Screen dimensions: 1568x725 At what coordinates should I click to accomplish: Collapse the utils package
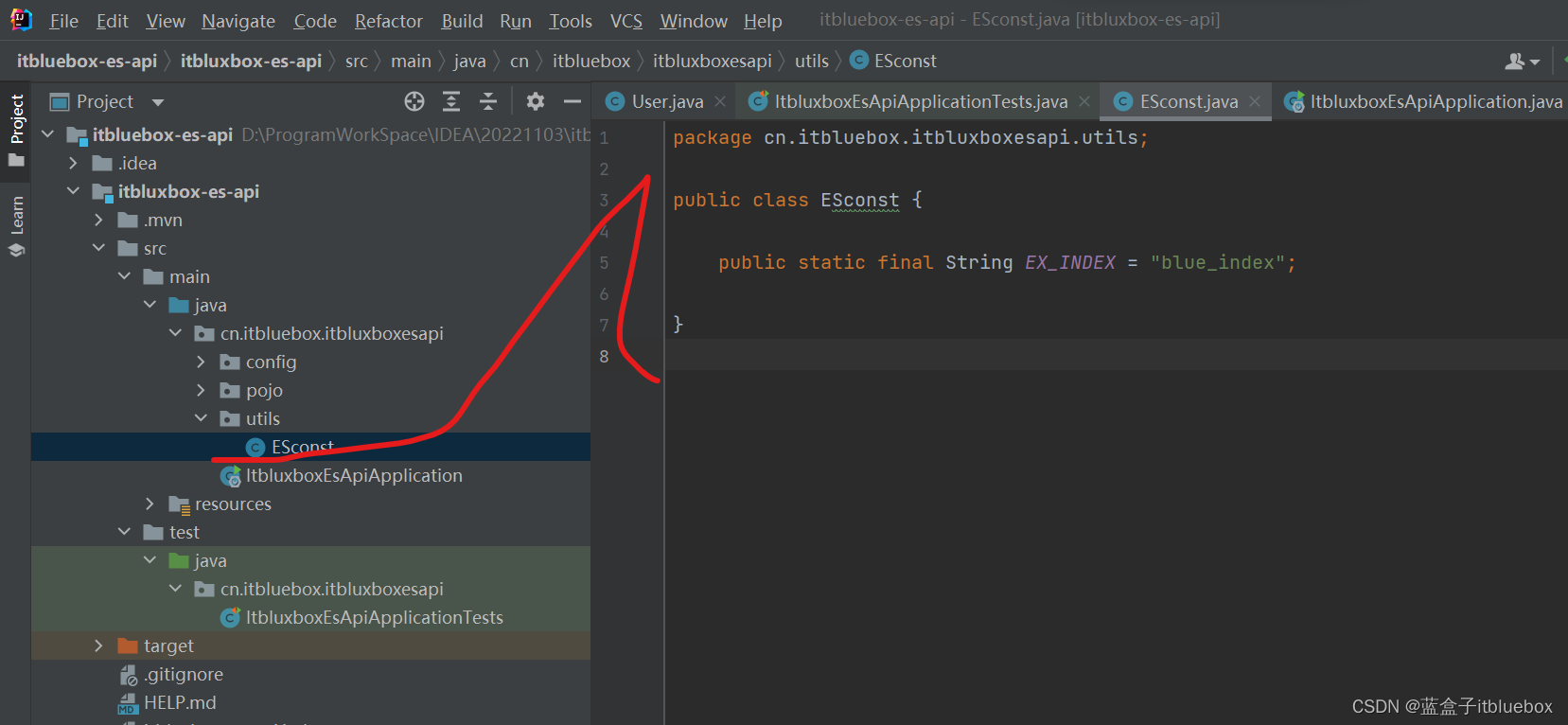point(201,418)
